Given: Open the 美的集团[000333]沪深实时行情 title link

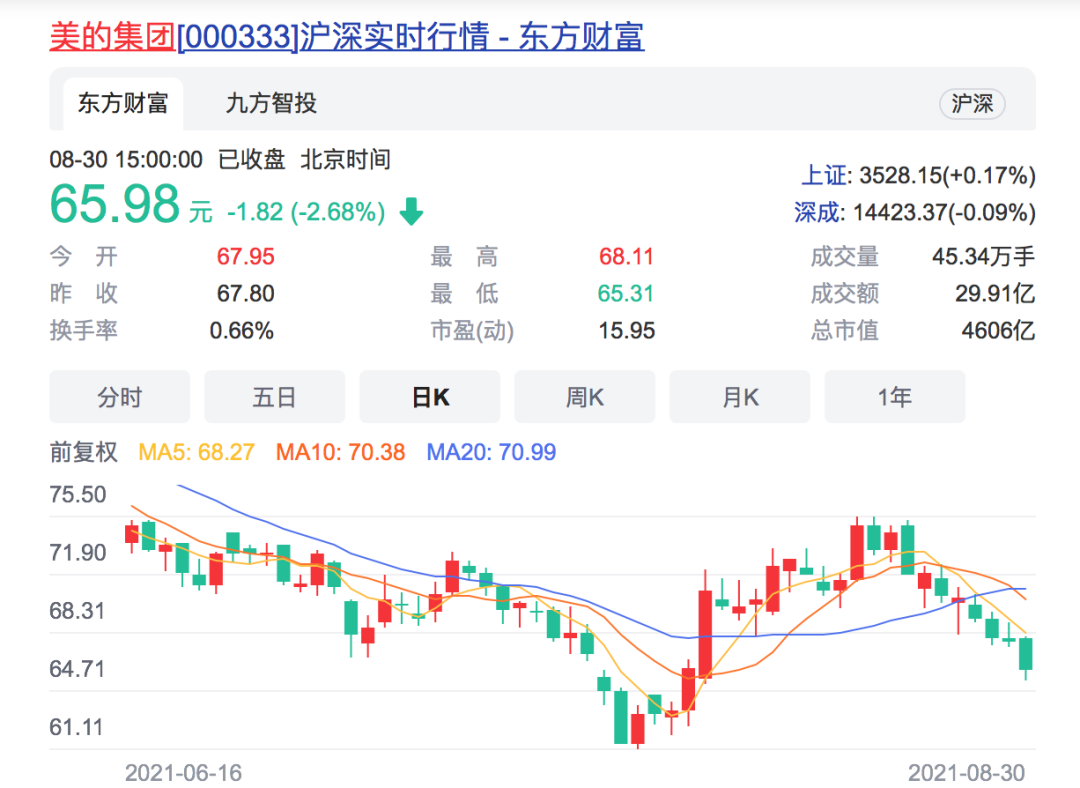Looking at the screenshot, I should coord(346,36).
